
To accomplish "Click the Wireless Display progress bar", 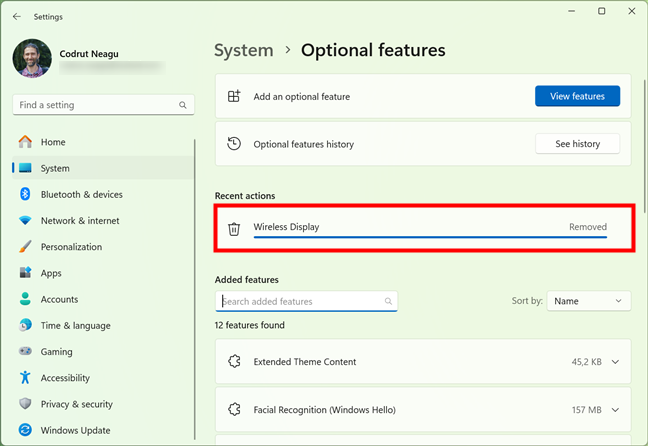I will 430,237.
